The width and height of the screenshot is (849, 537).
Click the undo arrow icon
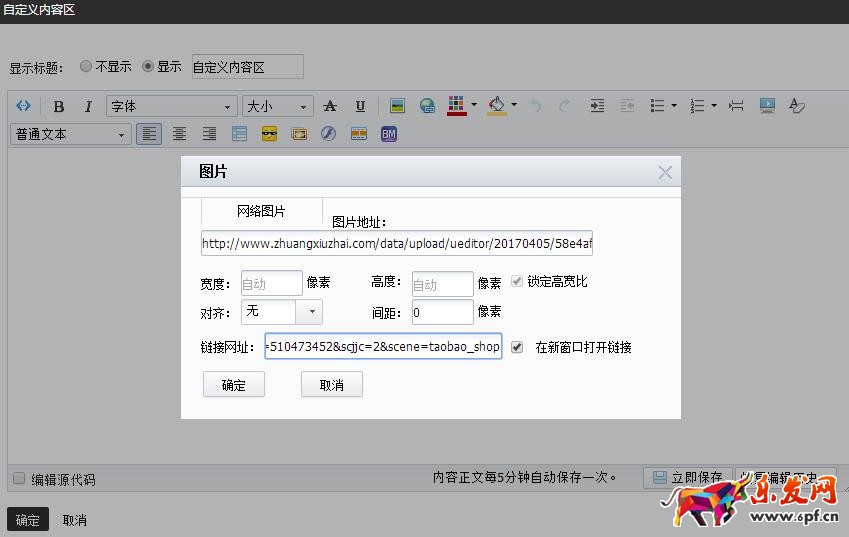coord(535,106)
